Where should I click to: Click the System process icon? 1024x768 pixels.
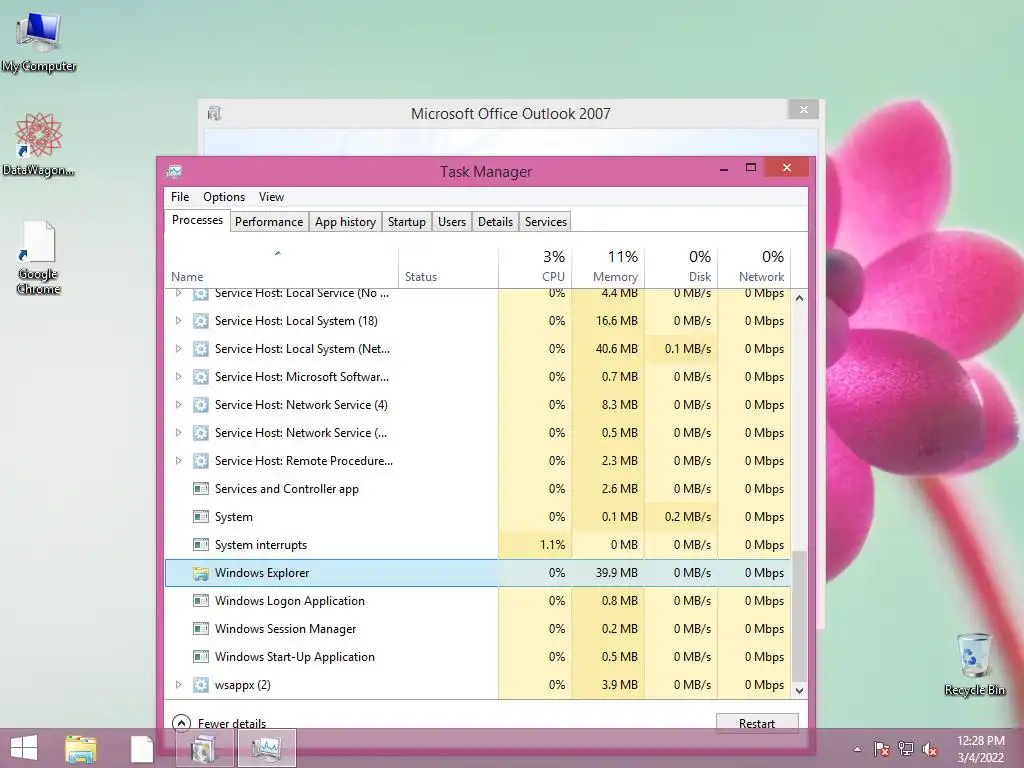200,517
